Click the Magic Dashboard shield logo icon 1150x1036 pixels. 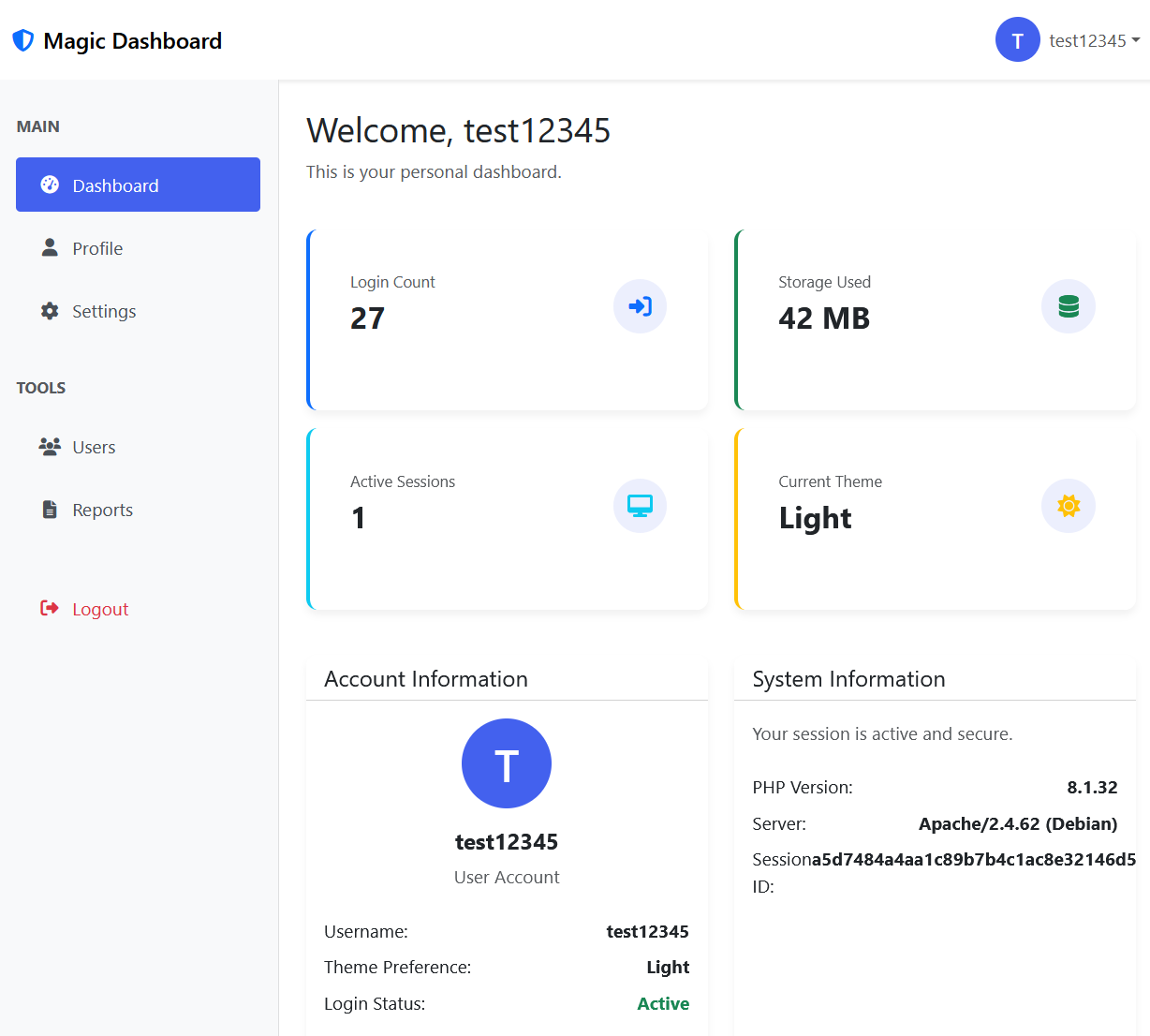[x=22, y=40]
